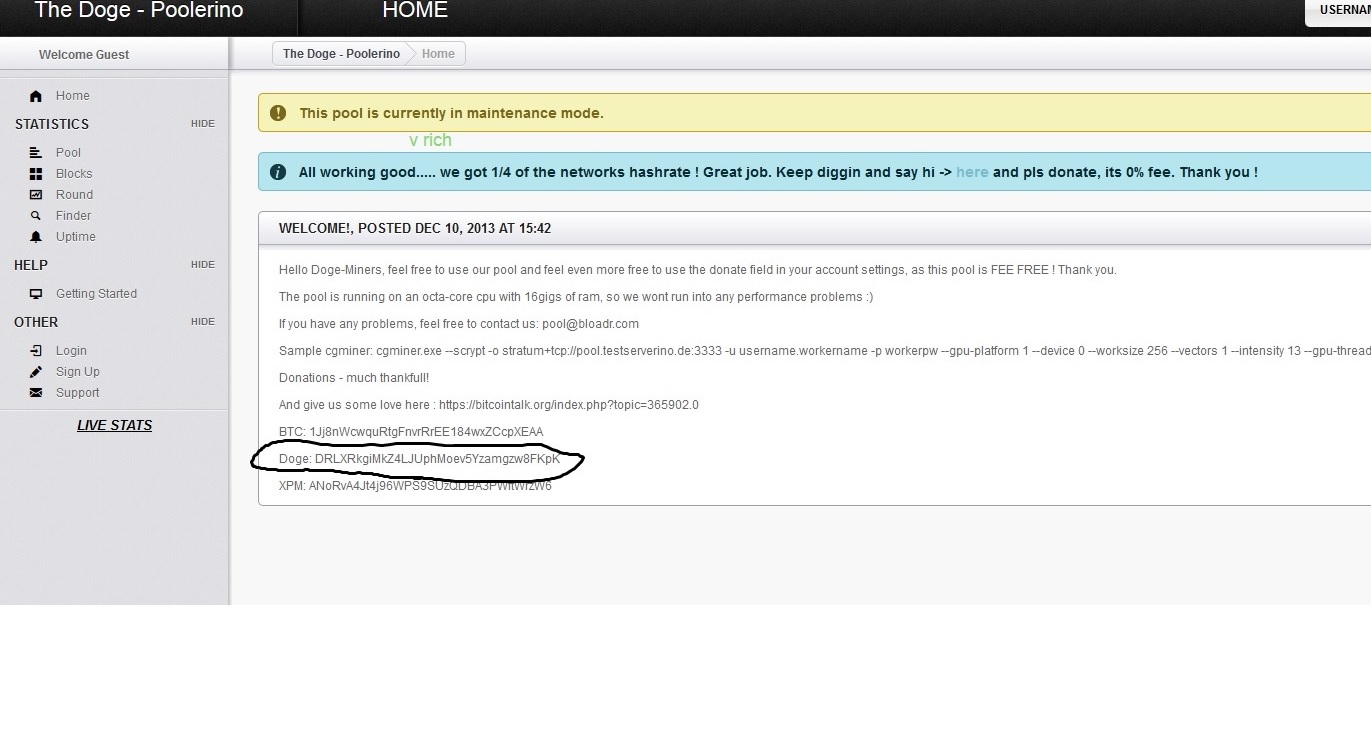This screenshot has height=752, width=1371.
Task: Click the Finder magnifier icon
Action: [36, 216]
